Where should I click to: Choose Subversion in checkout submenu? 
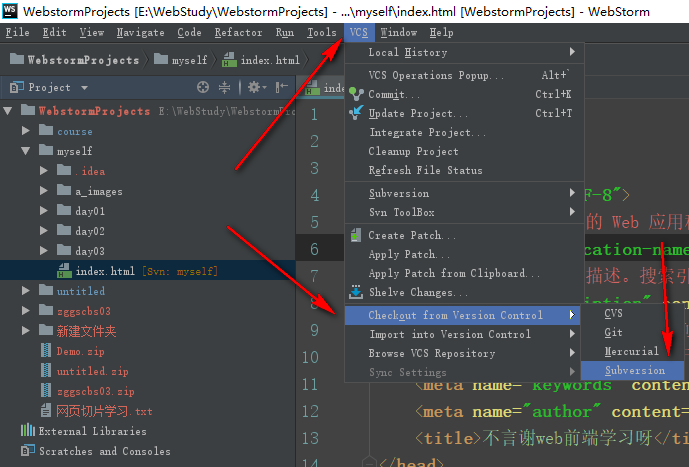[632, 370]
